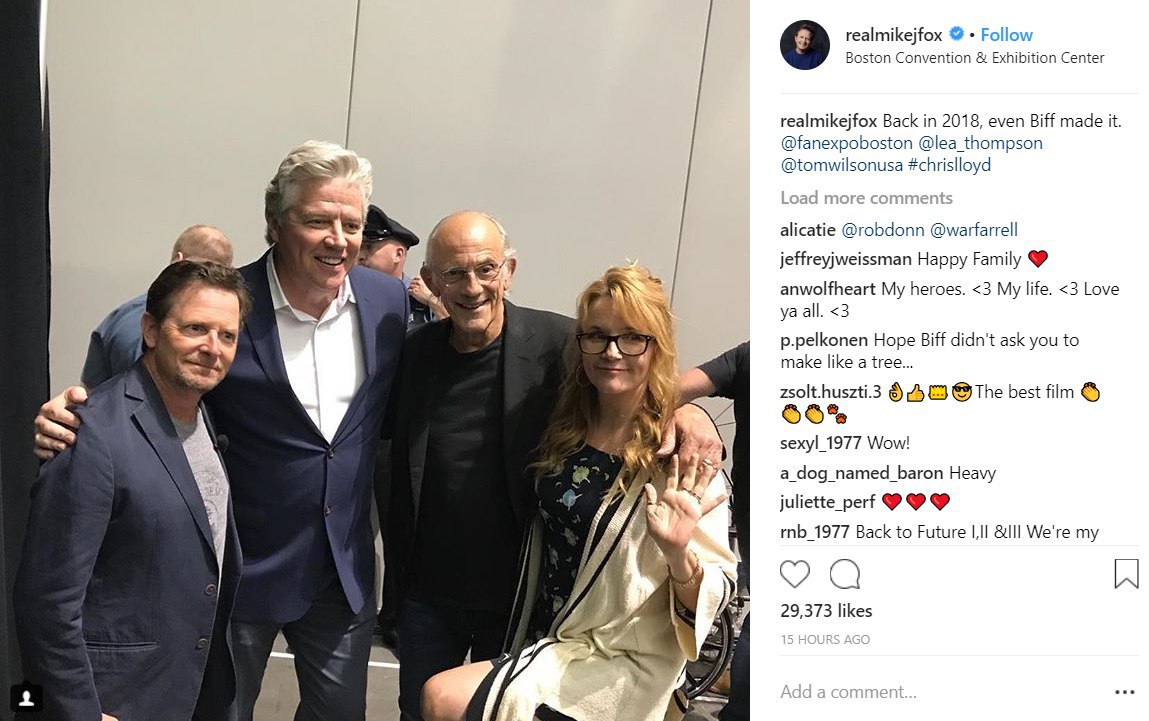Open @robdonn mention in comment
1149x721 pixels.
[883, 230]
